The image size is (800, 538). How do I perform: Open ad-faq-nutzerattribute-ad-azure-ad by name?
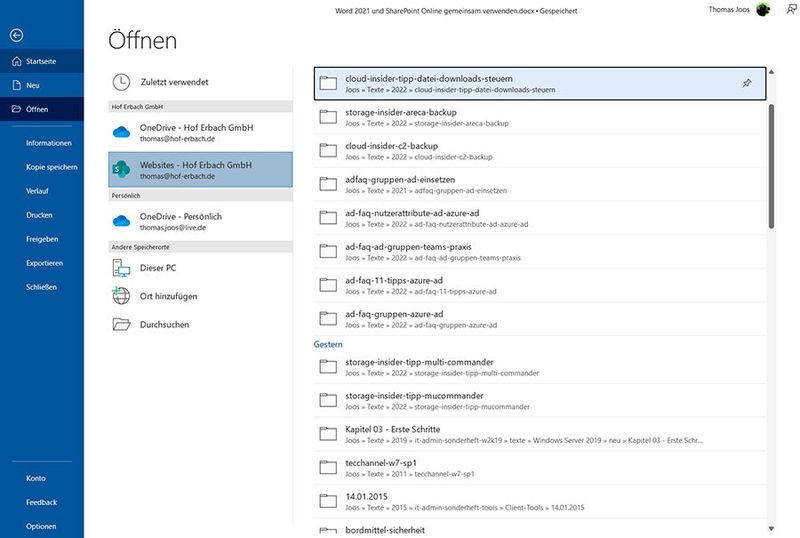[412, 213]
